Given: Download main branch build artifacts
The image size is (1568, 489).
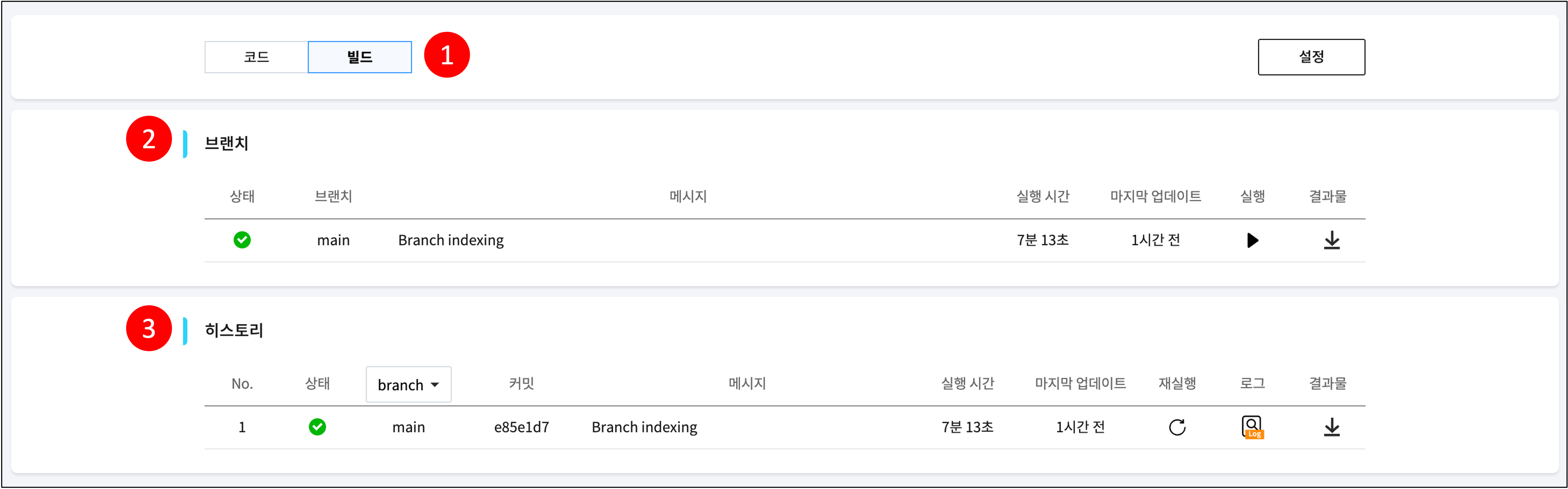Looking at the screenshot, I should click(1331, 240).
